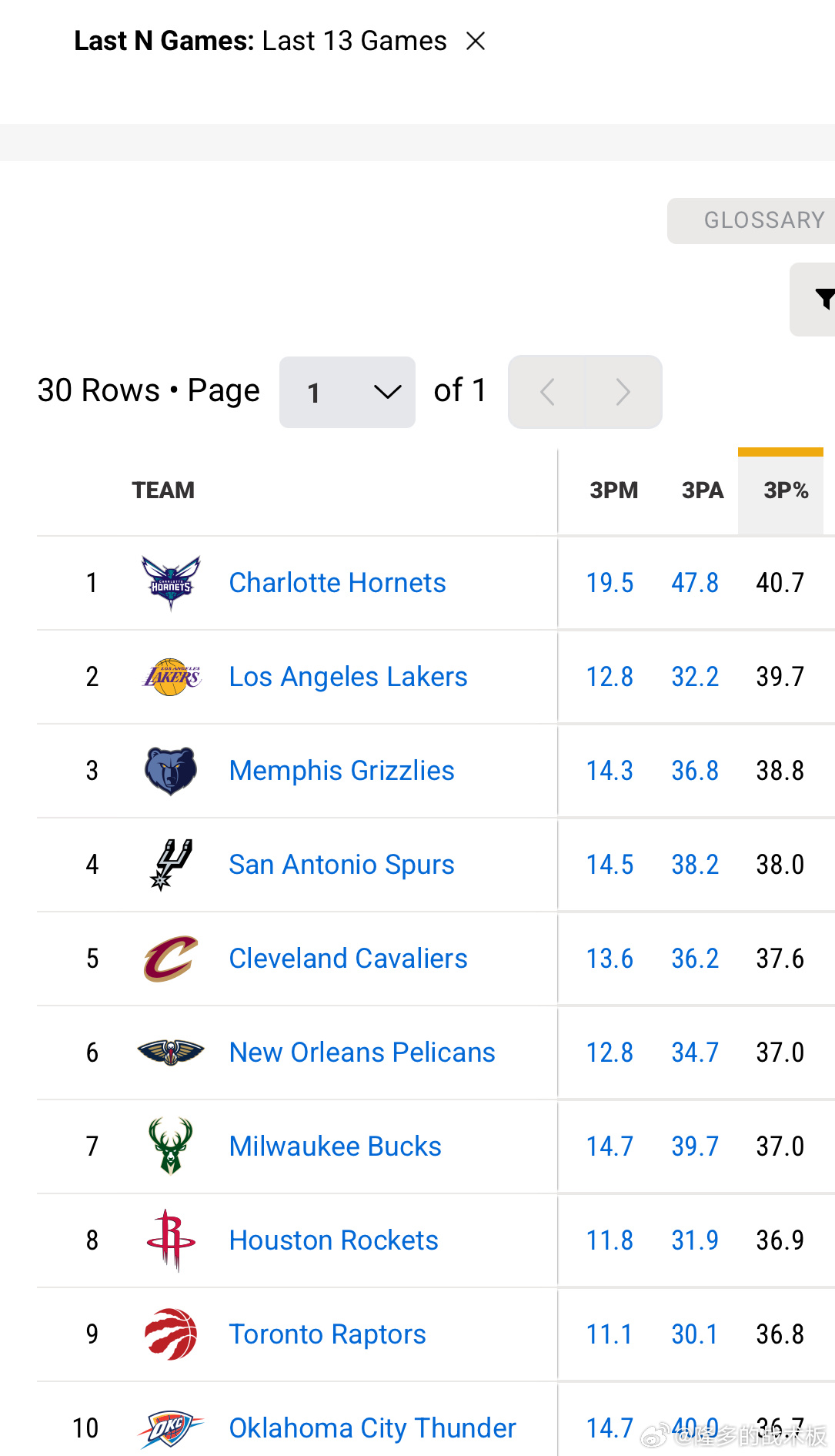Click the Cleveland Cavaliers logo
This screenshot has height=1456, width=835.
pos(171,959)
